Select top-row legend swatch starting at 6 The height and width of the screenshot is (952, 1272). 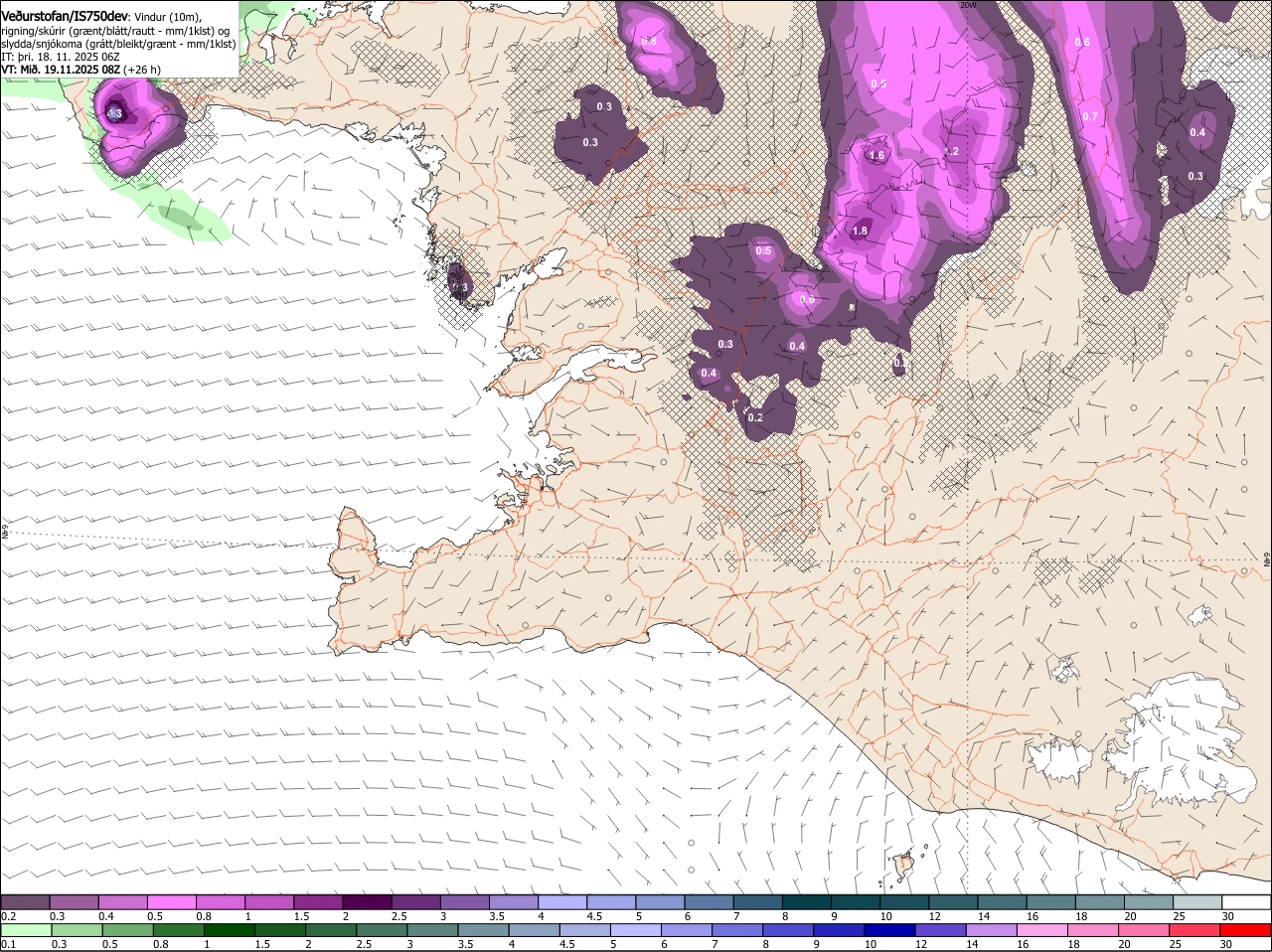[x=709, y=901]
